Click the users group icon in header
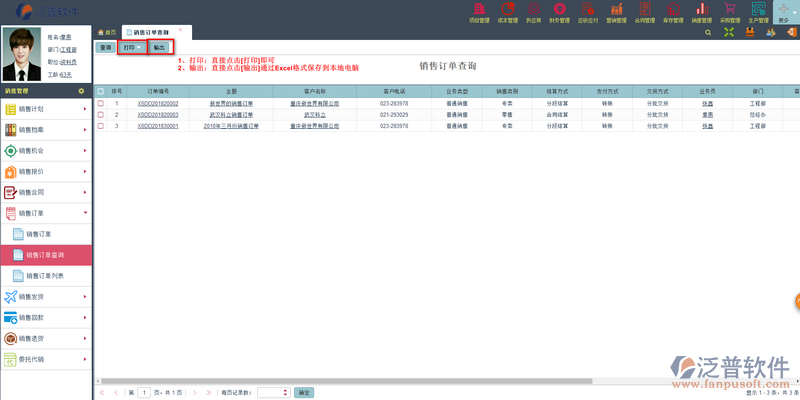The image size is (800, 400). [x=770, y=32]
